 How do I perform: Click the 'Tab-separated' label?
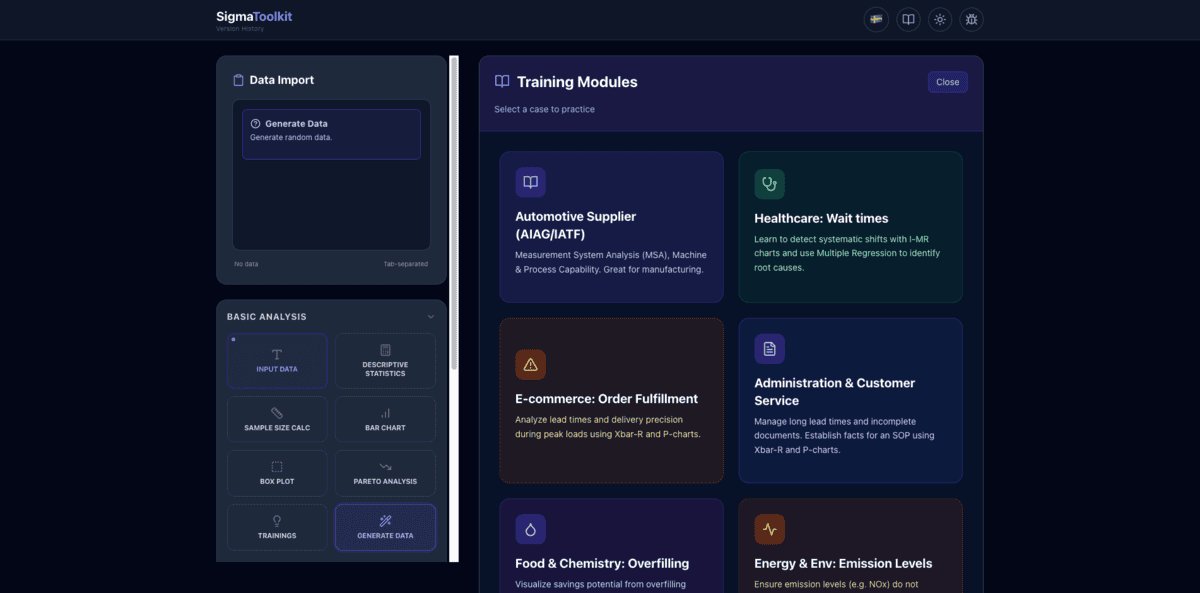click(x=405, y=264)
